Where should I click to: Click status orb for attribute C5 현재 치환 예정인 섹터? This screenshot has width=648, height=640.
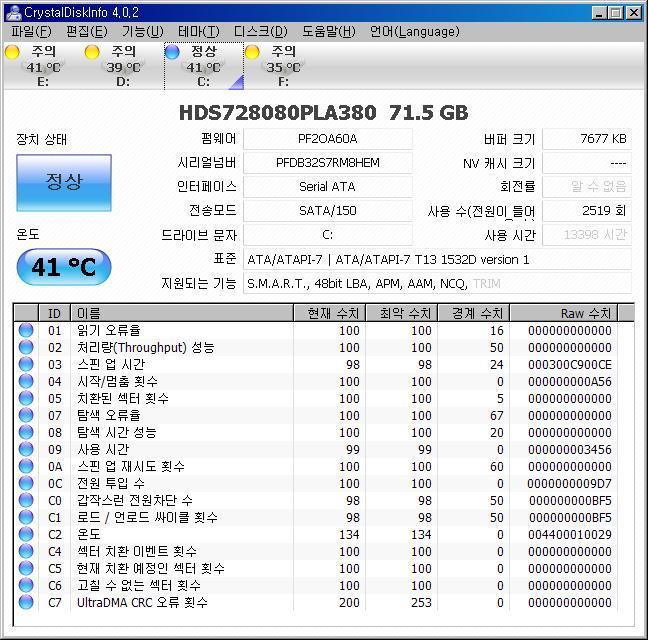click(x=26, y=568)
